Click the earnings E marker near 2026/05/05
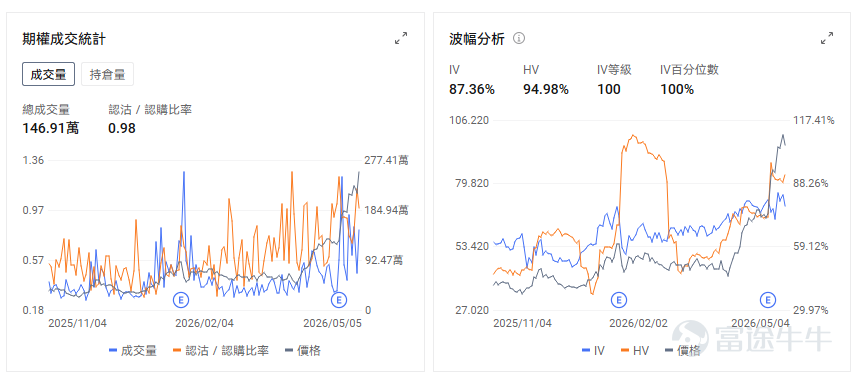This screenshot has width=852, height=375. pos(339,299)
